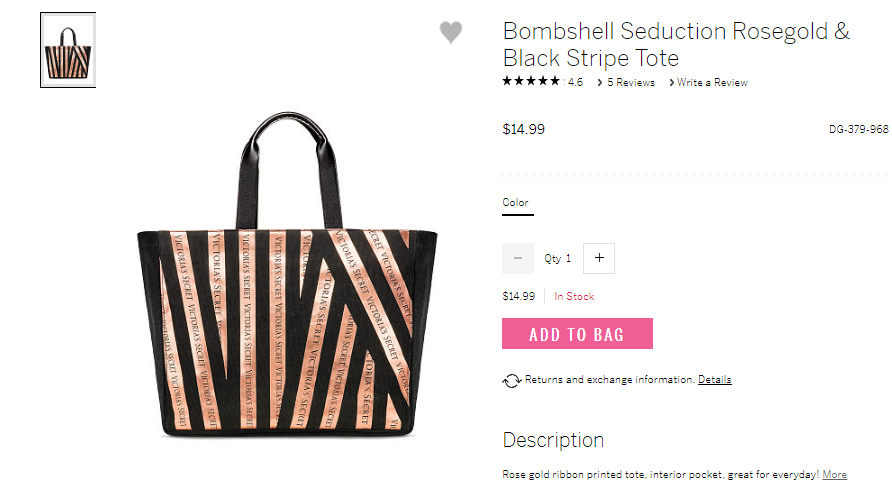892x487 pixels.
Task: Open the Write a Review link
Action: point(712,82)
